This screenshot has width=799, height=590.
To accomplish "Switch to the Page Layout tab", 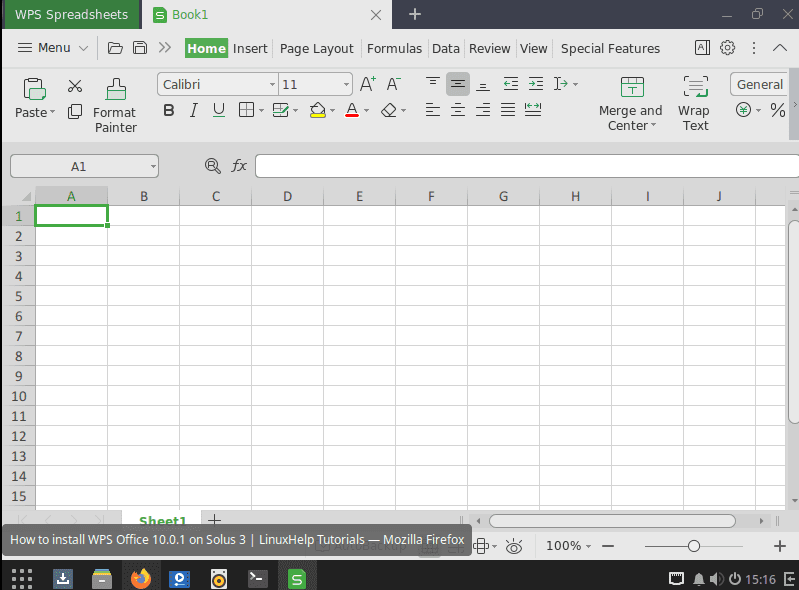I will tap(316, 48).
